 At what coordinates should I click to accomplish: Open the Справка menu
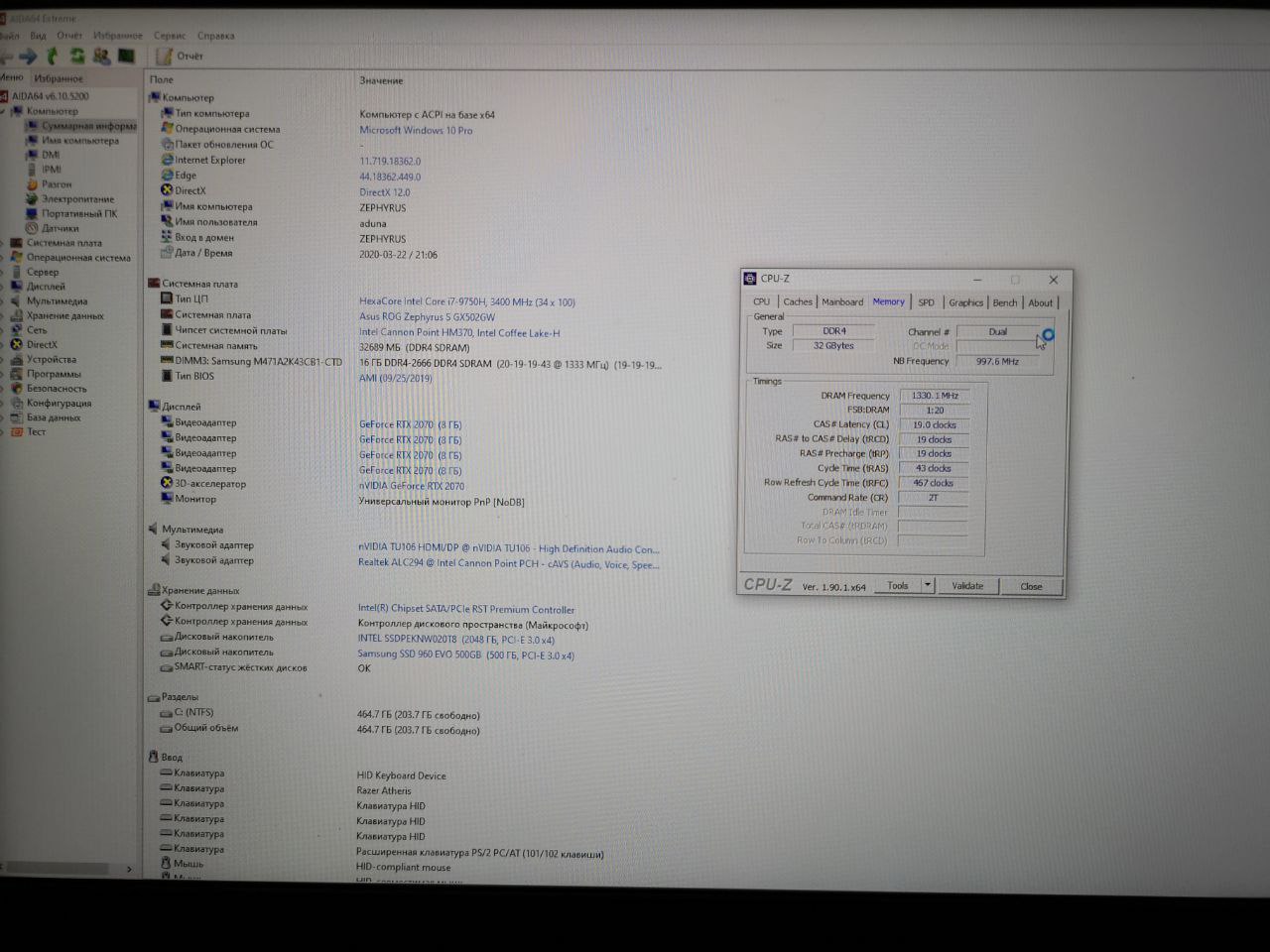215,36
